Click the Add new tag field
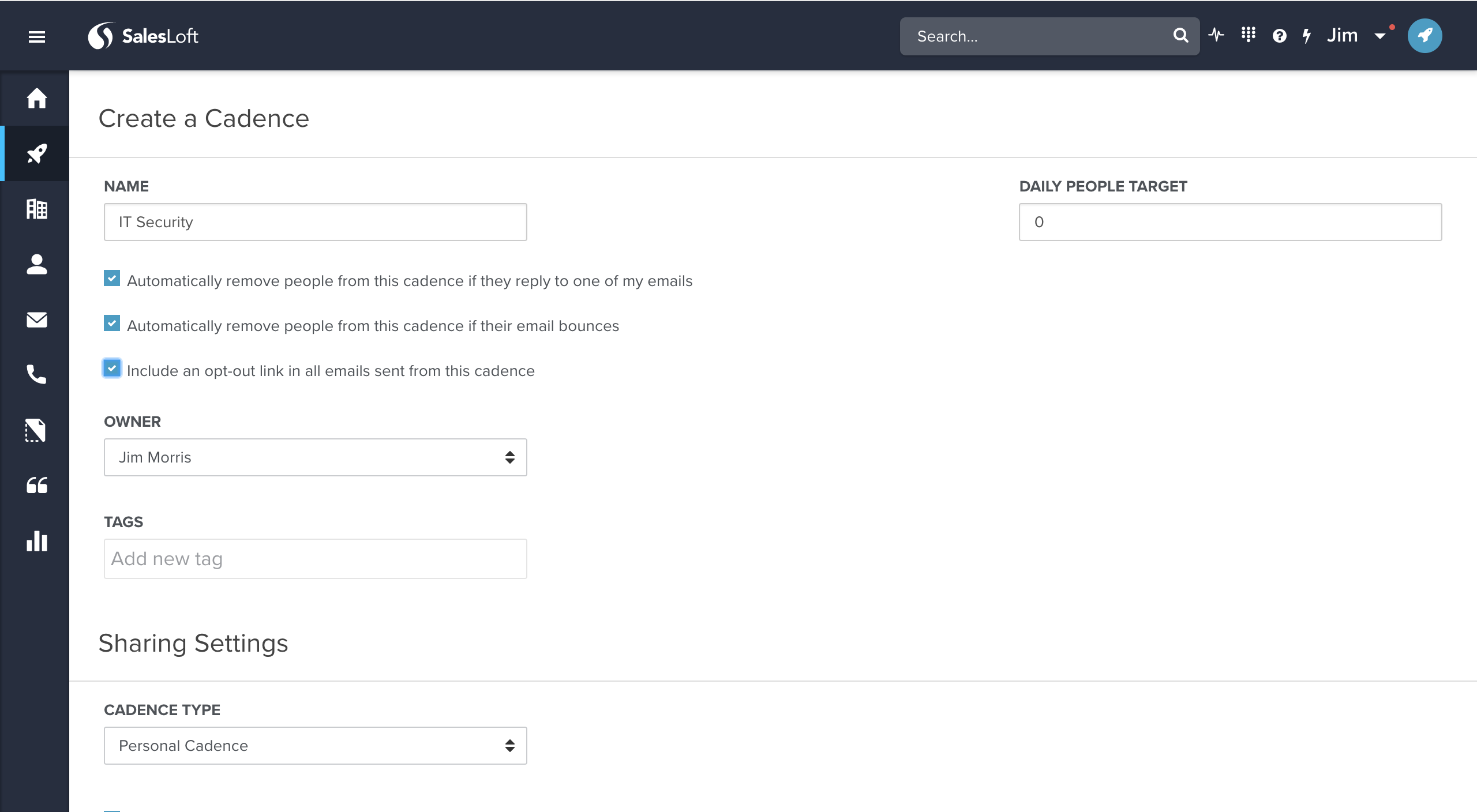 315,559
